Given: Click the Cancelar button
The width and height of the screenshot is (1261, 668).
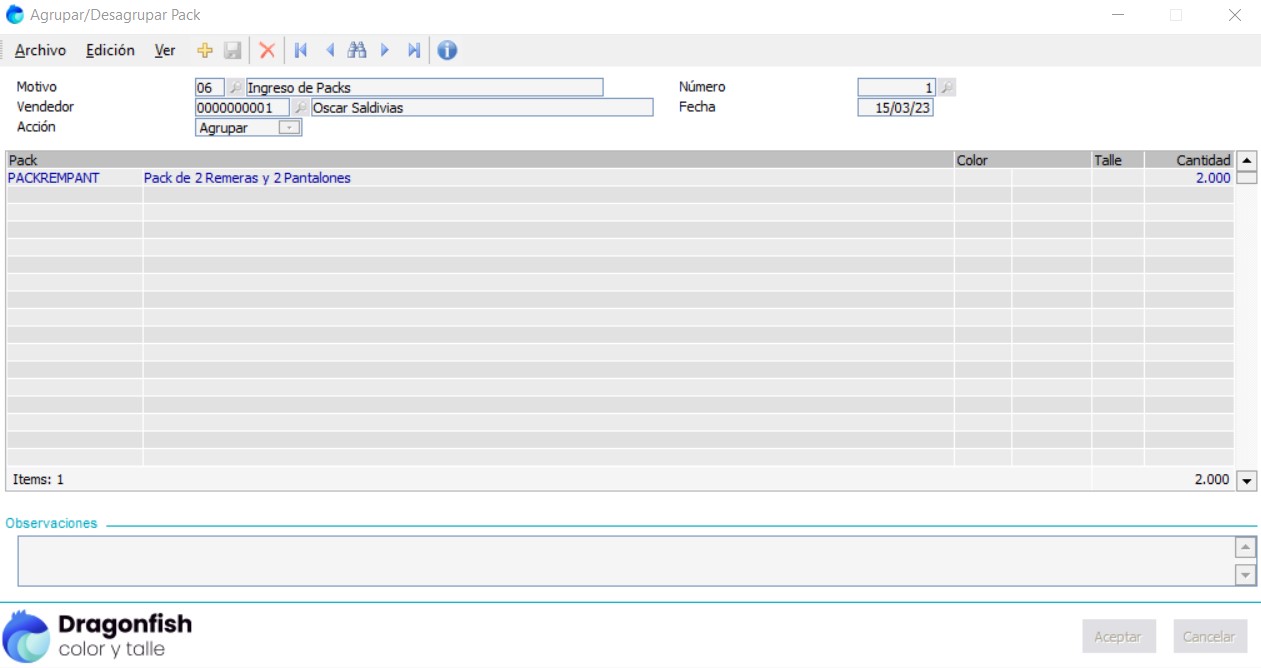Looking at the screenshot, I should [1209, 636].
